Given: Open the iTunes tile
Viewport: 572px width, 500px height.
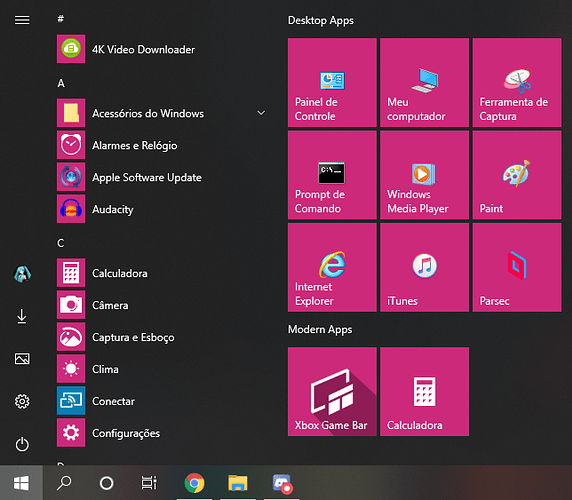Looking at the screenshot, I should click(424, 267).
